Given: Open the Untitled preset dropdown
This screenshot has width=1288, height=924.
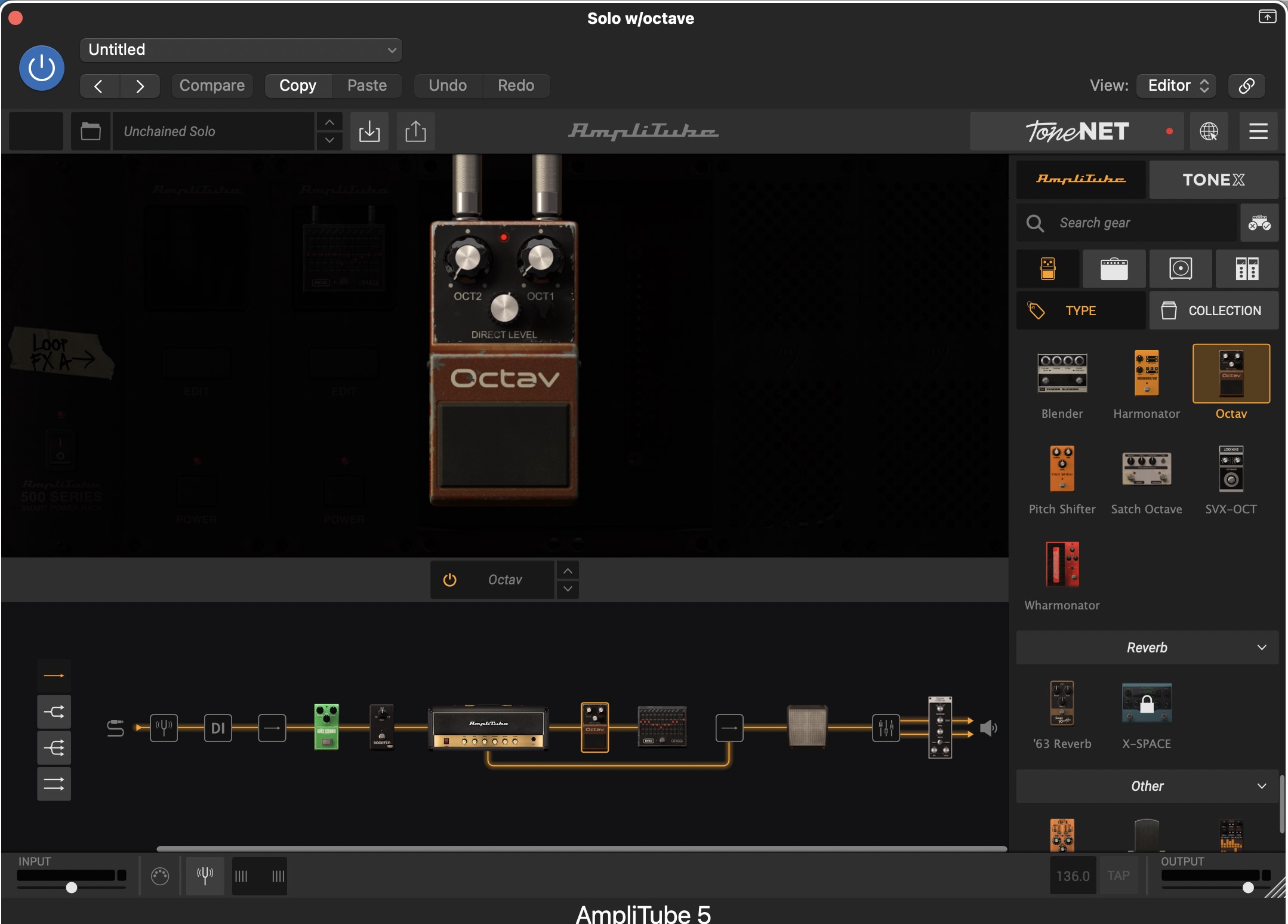Looking at the screenshot, I should coord(241,50).
